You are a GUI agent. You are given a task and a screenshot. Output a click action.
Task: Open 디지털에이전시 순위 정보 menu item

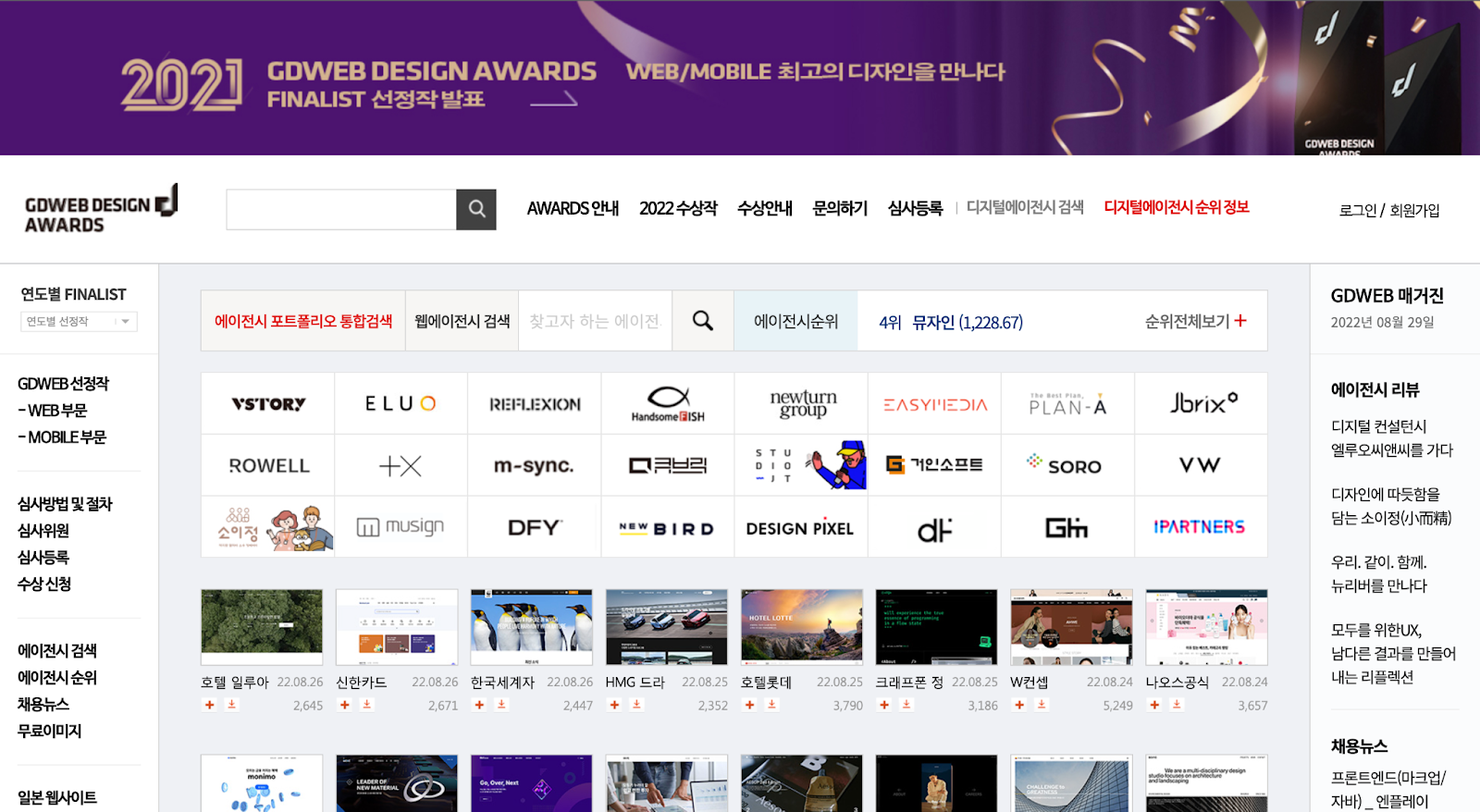pos(1177,207)
